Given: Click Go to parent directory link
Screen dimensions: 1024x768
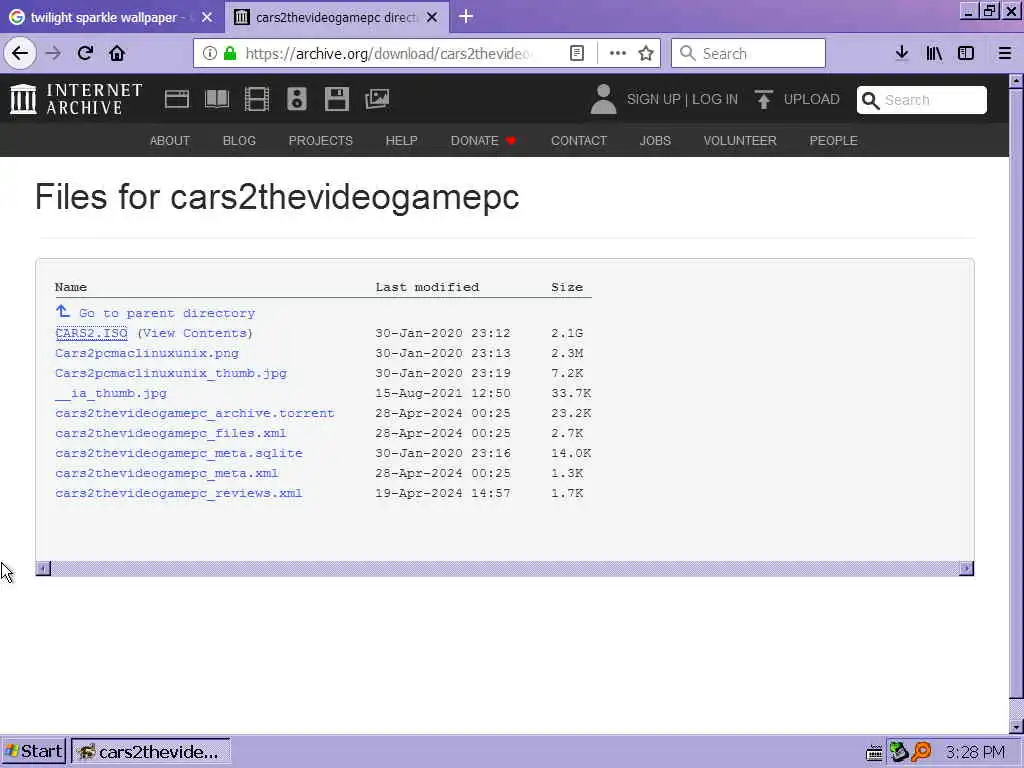Looking at the screenshot, I should (x=167, y=313).
